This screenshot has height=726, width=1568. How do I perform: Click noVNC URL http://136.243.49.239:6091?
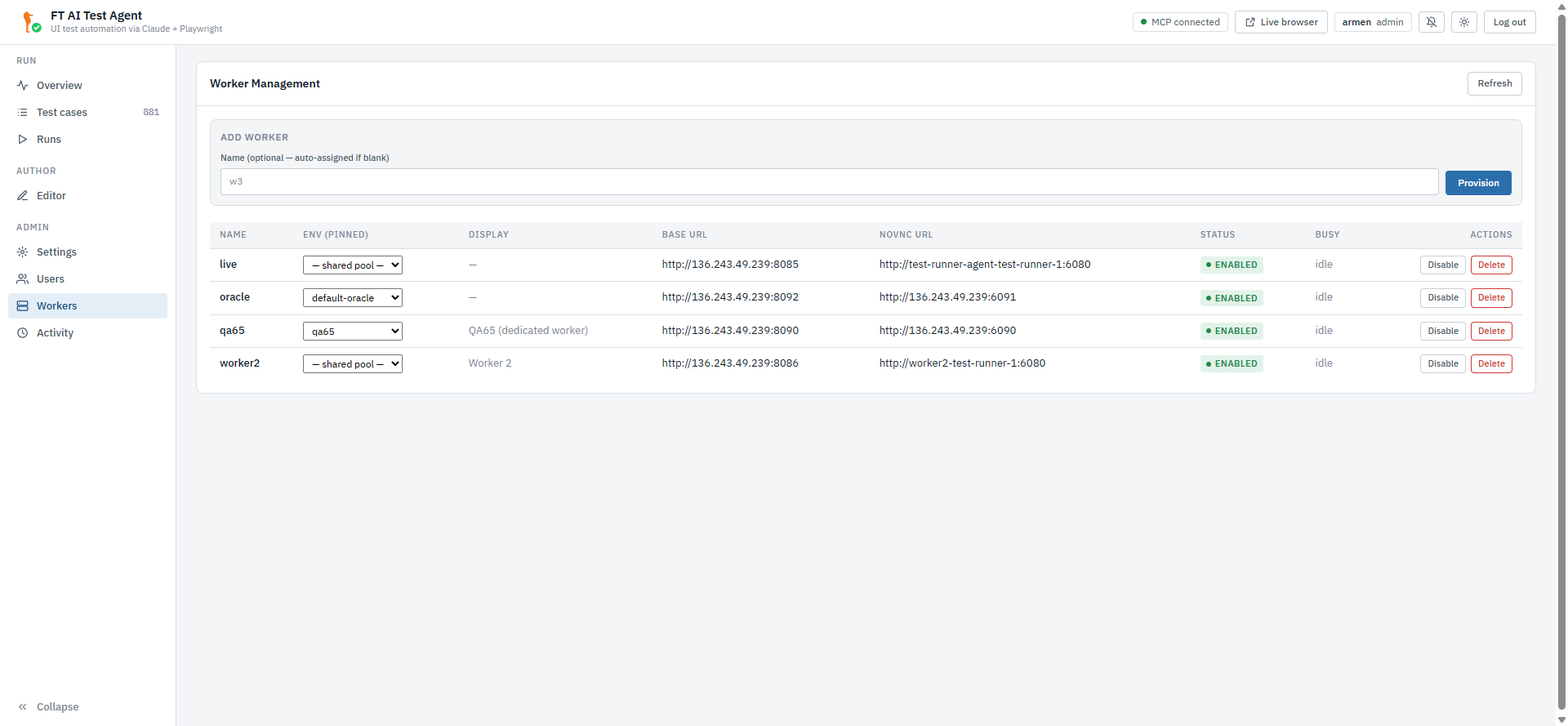tap(948, 298)
